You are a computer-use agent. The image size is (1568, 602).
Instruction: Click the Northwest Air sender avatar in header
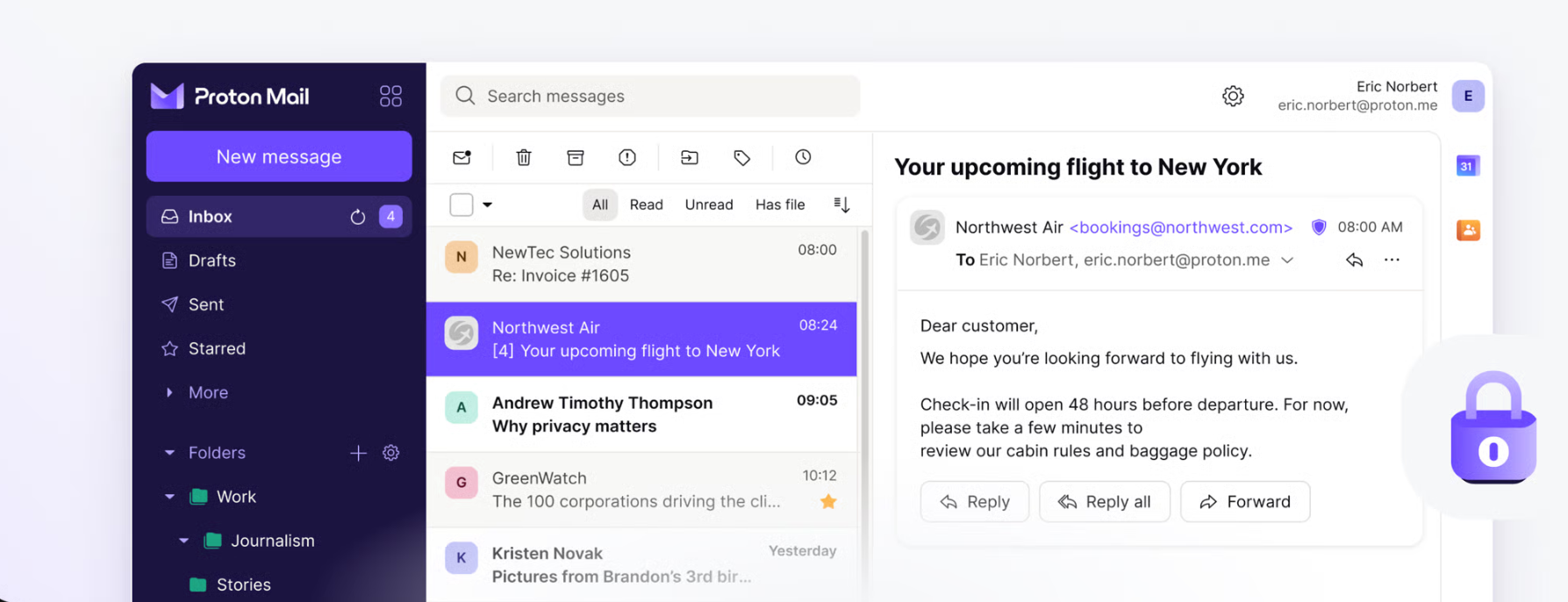point(927,227)
